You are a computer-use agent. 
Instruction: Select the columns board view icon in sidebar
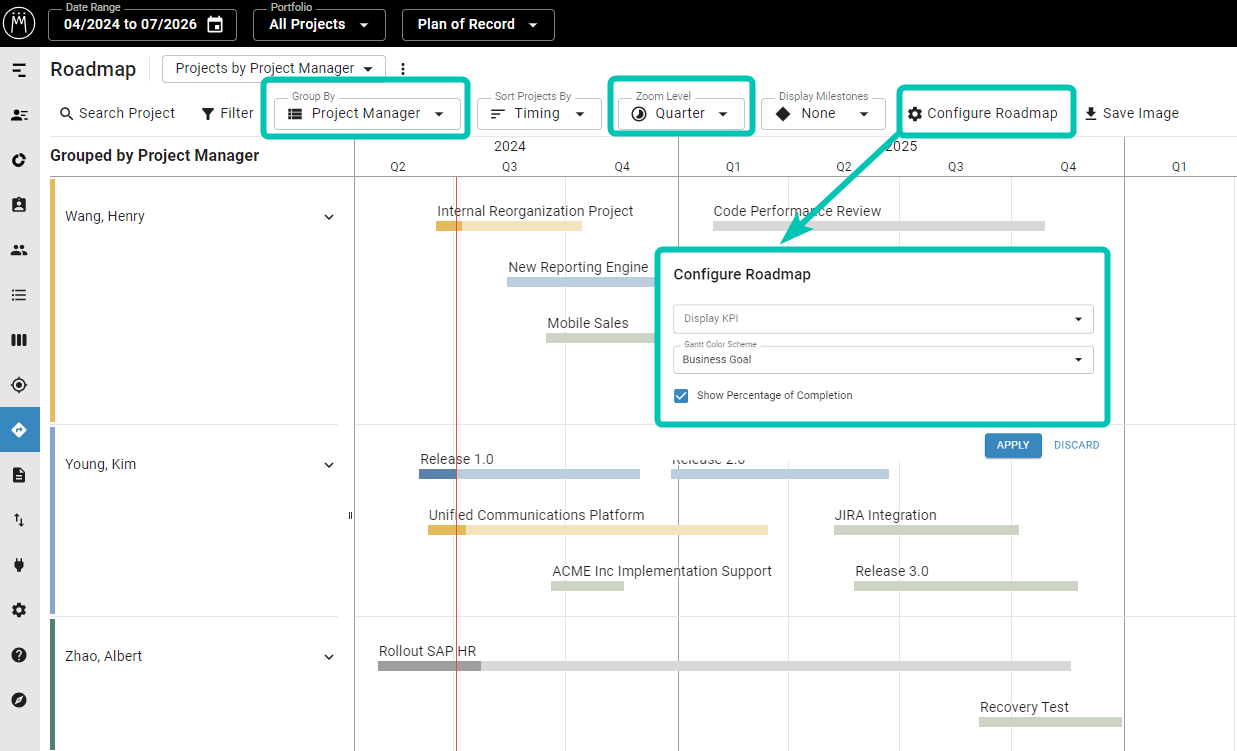pyautogui.click(x=20, y=340)
